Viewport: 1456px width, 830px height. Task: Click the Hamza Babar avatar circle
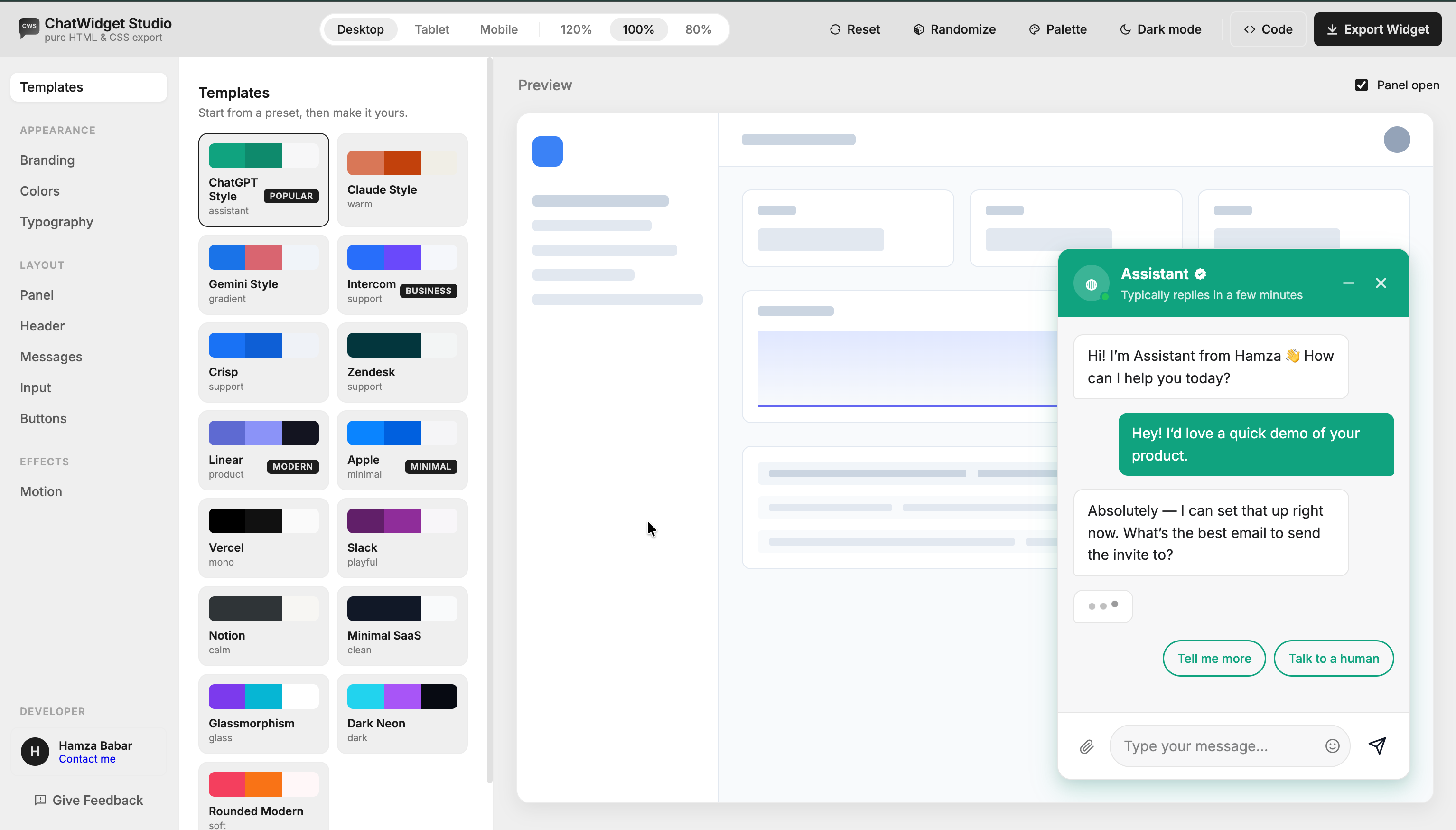pos(35,751)
